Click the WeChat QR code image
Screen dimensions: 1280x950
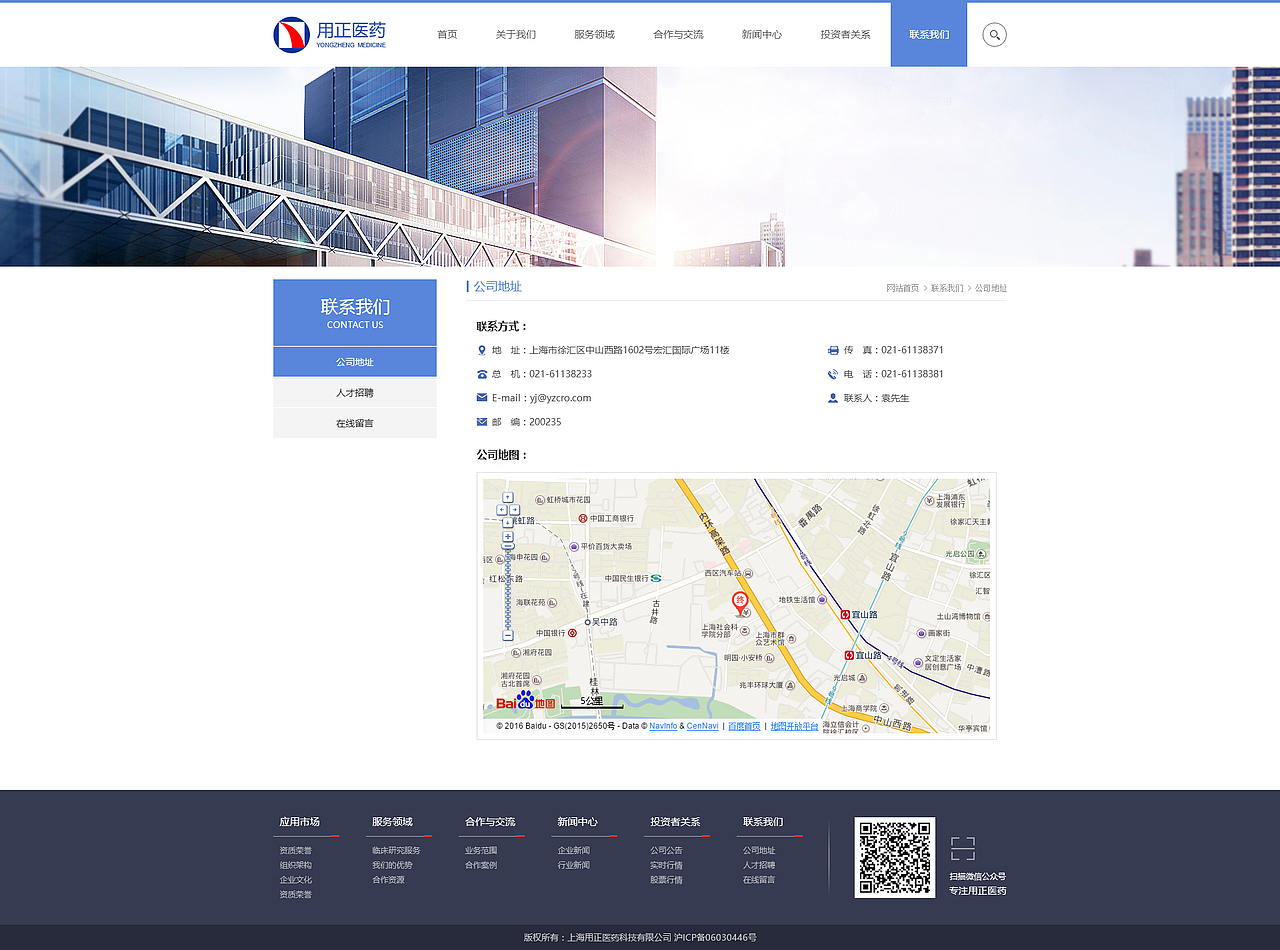(895, 858)
